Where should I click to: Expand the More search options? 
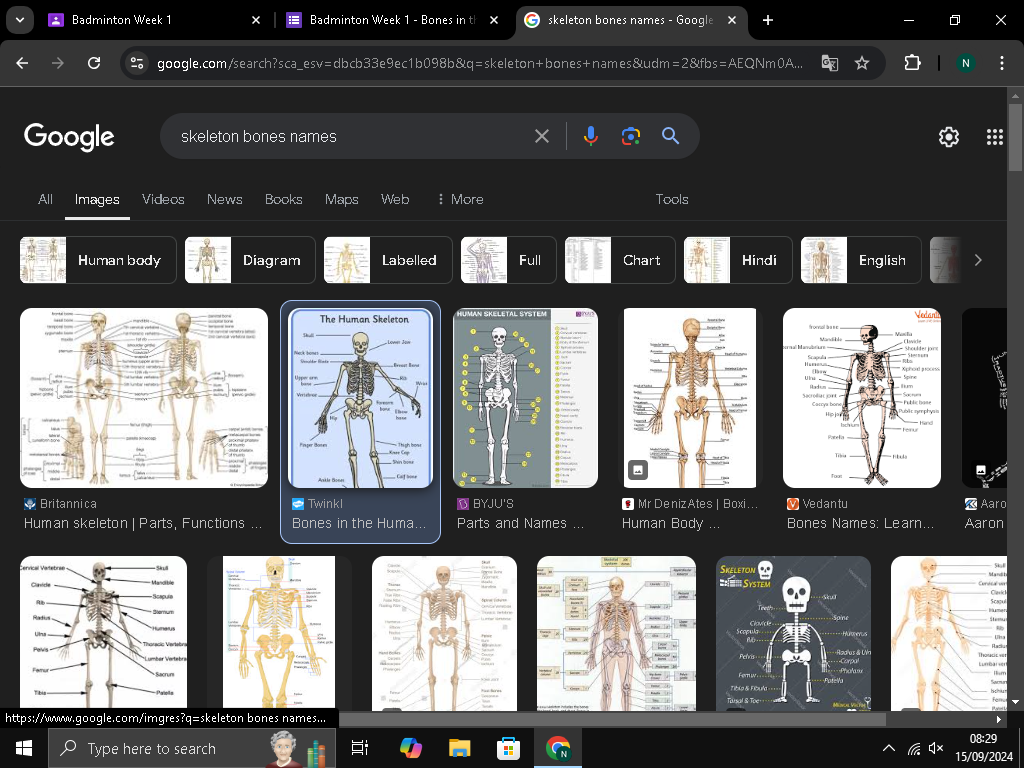460,199
